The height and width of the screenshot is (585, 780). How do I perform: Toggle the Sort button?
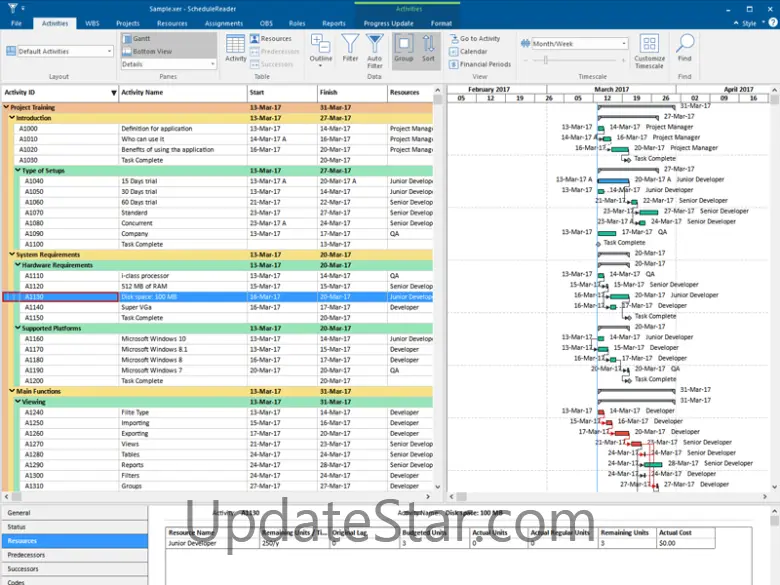pyautogui.click(x=428, y=49)
